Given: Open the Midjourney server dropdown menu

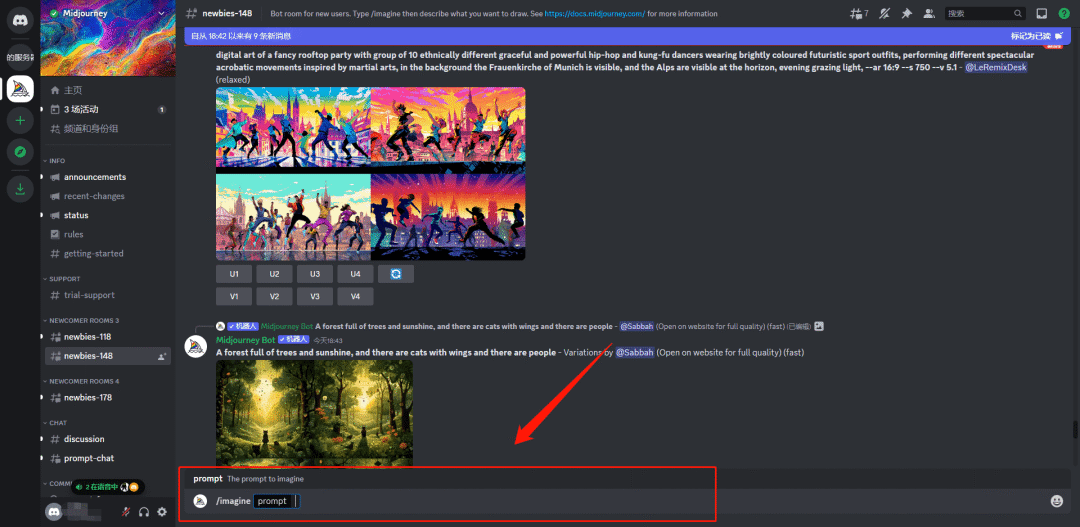Looking at the screenshot, I should pyautogui.click(x=105, y=13).
